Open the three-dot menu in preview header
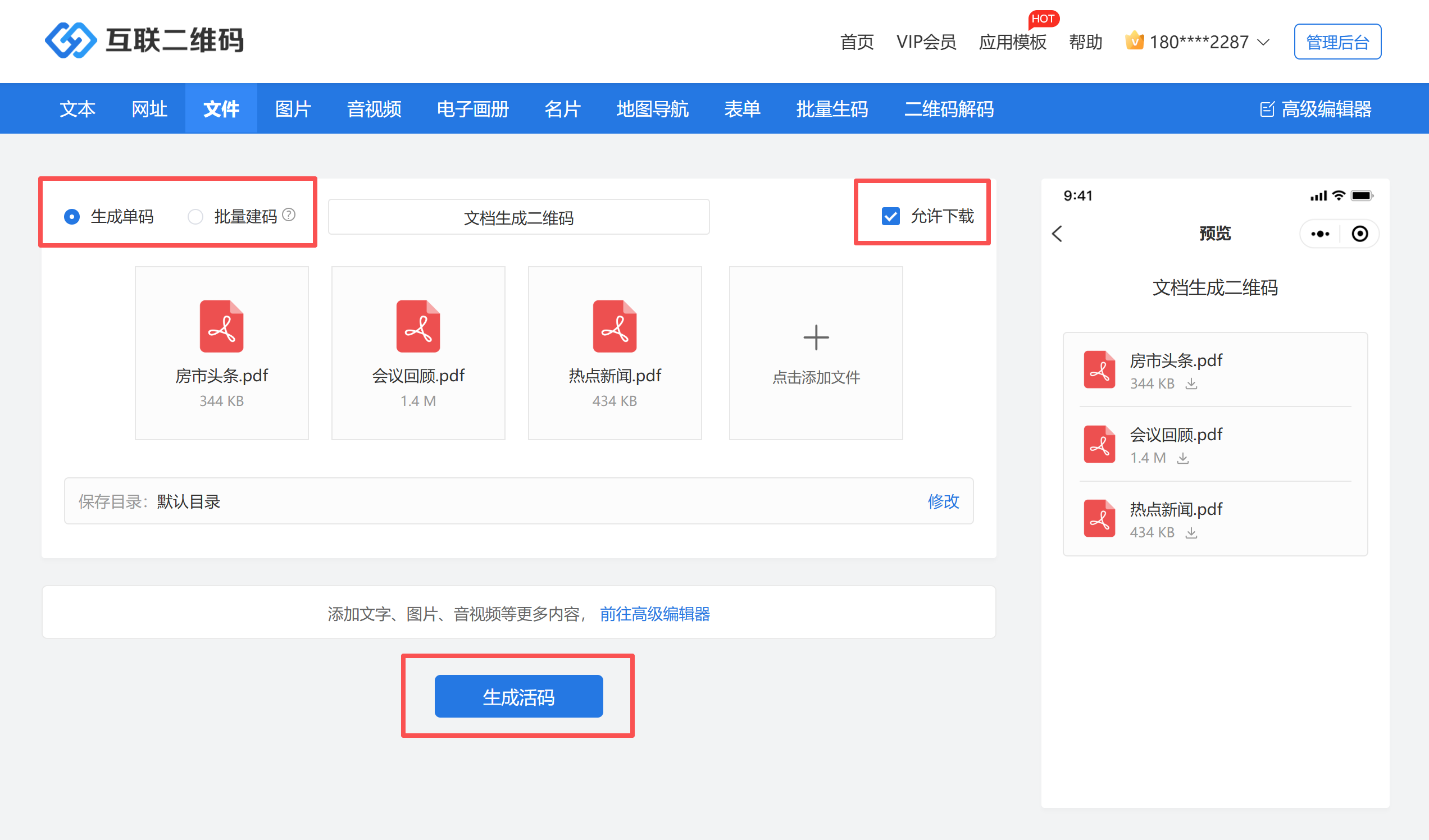The height and width of the screenshot is (840, 1429). click(x=1319, y=234)
